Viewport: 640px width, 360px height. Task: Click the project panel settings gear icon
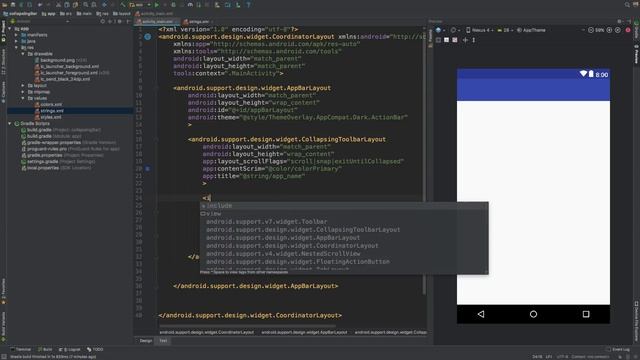coord(120,21)
